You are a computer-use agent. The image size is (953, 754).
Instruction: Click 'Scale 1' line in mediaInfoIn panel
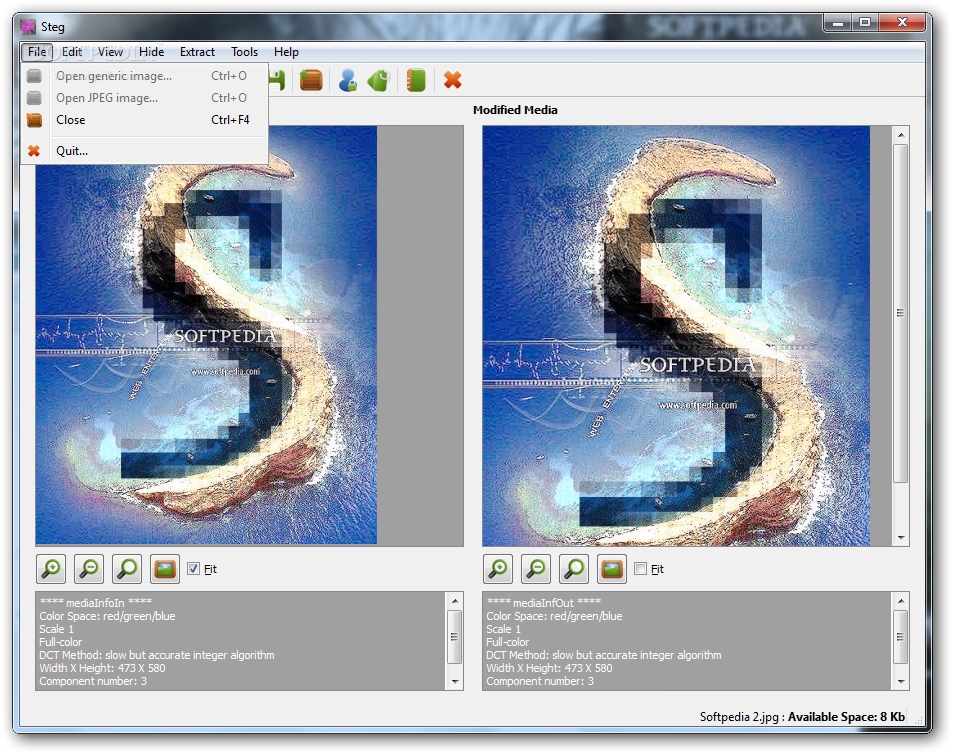[57, 629]
